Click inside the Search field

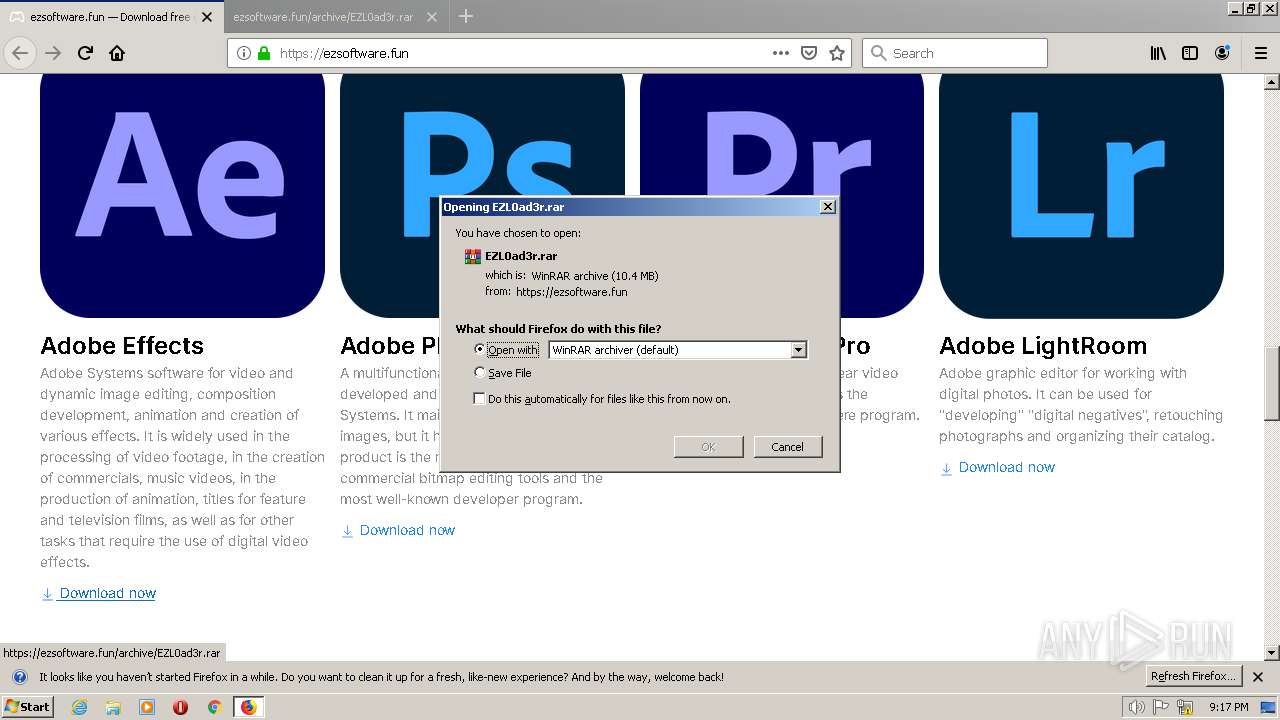click(955, 53)
